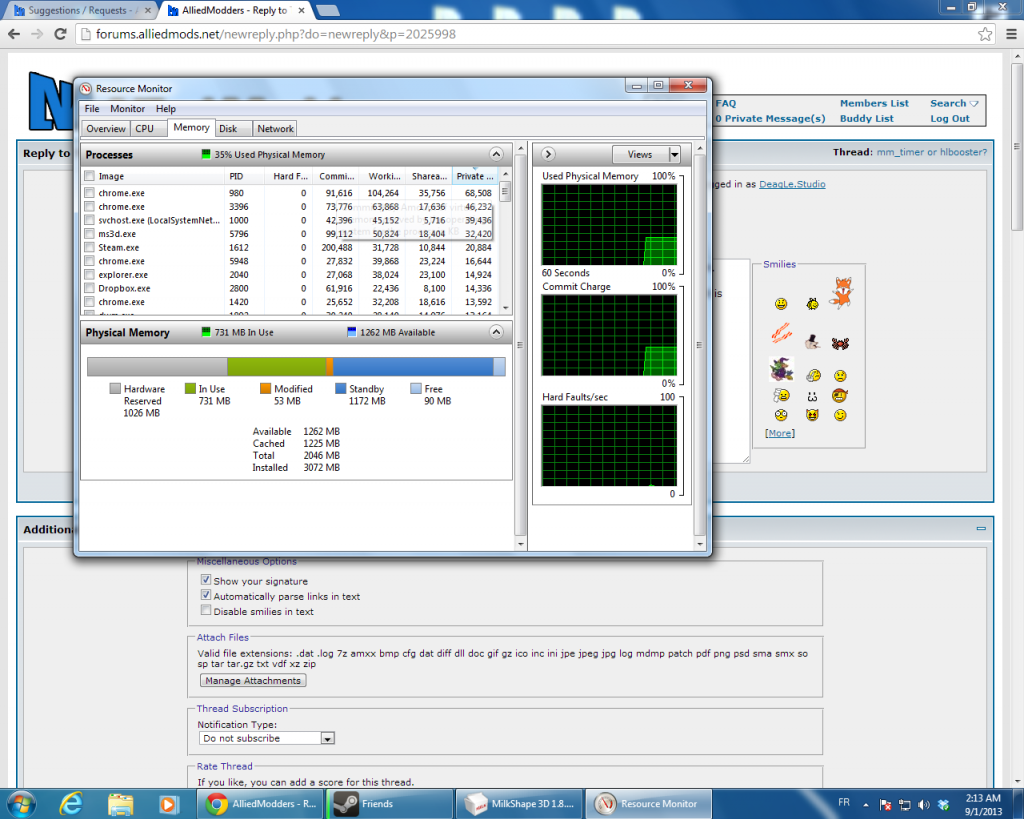Show hidden tray icons arrow
The image size is (1024, 819).
coord(866,805)
